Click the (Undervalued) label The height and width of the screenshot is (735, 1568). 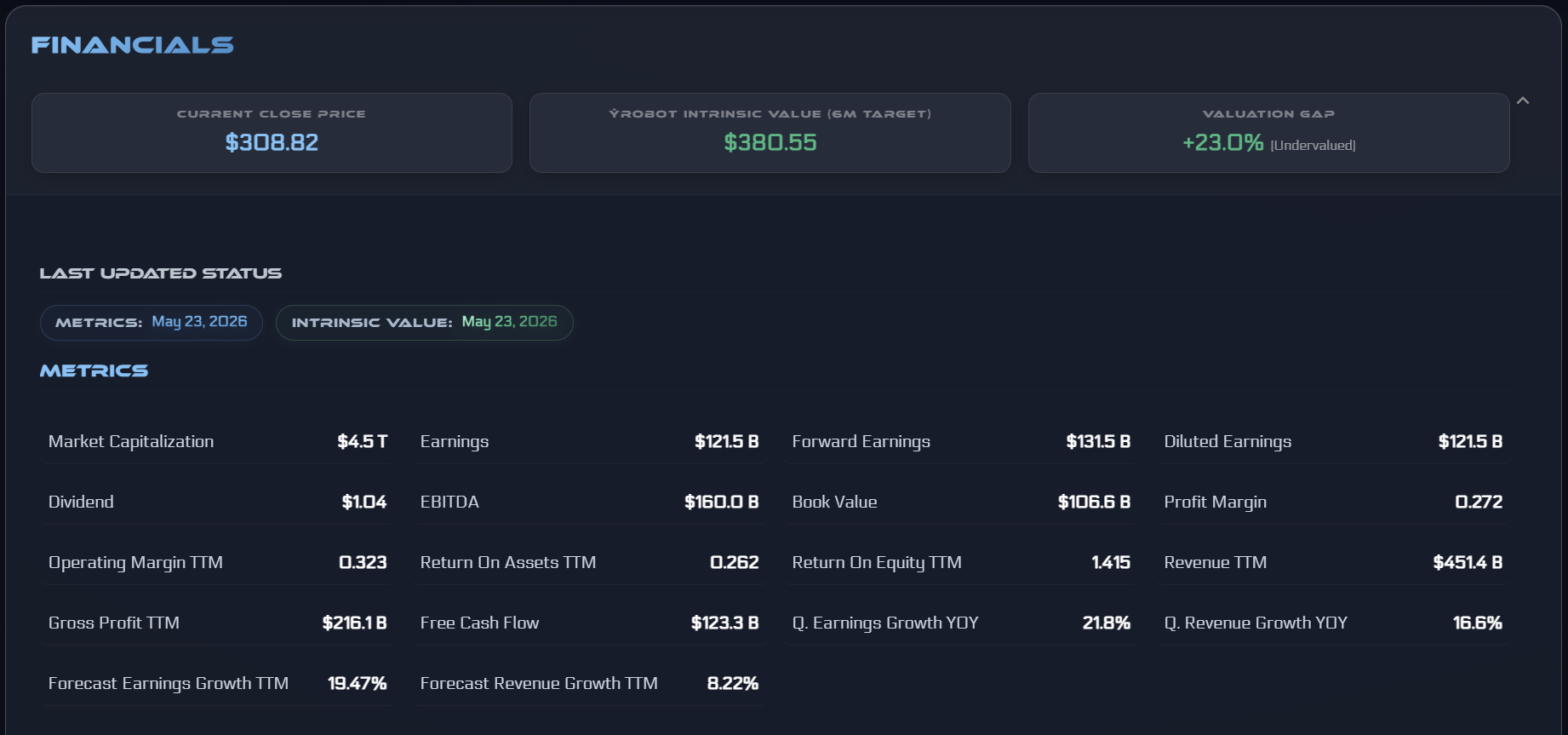tap(1313, 146)
